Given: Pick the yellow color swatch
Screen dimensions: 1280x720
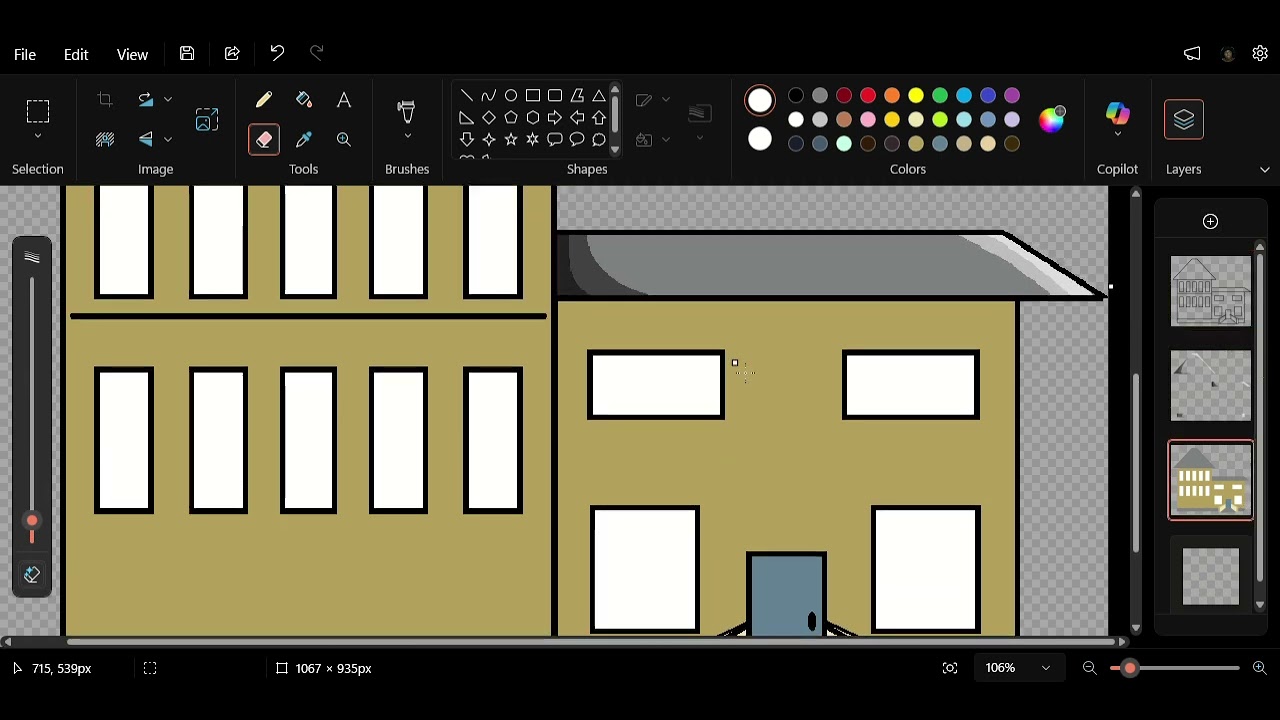Looking at the screenshot, I should point(916,96).
